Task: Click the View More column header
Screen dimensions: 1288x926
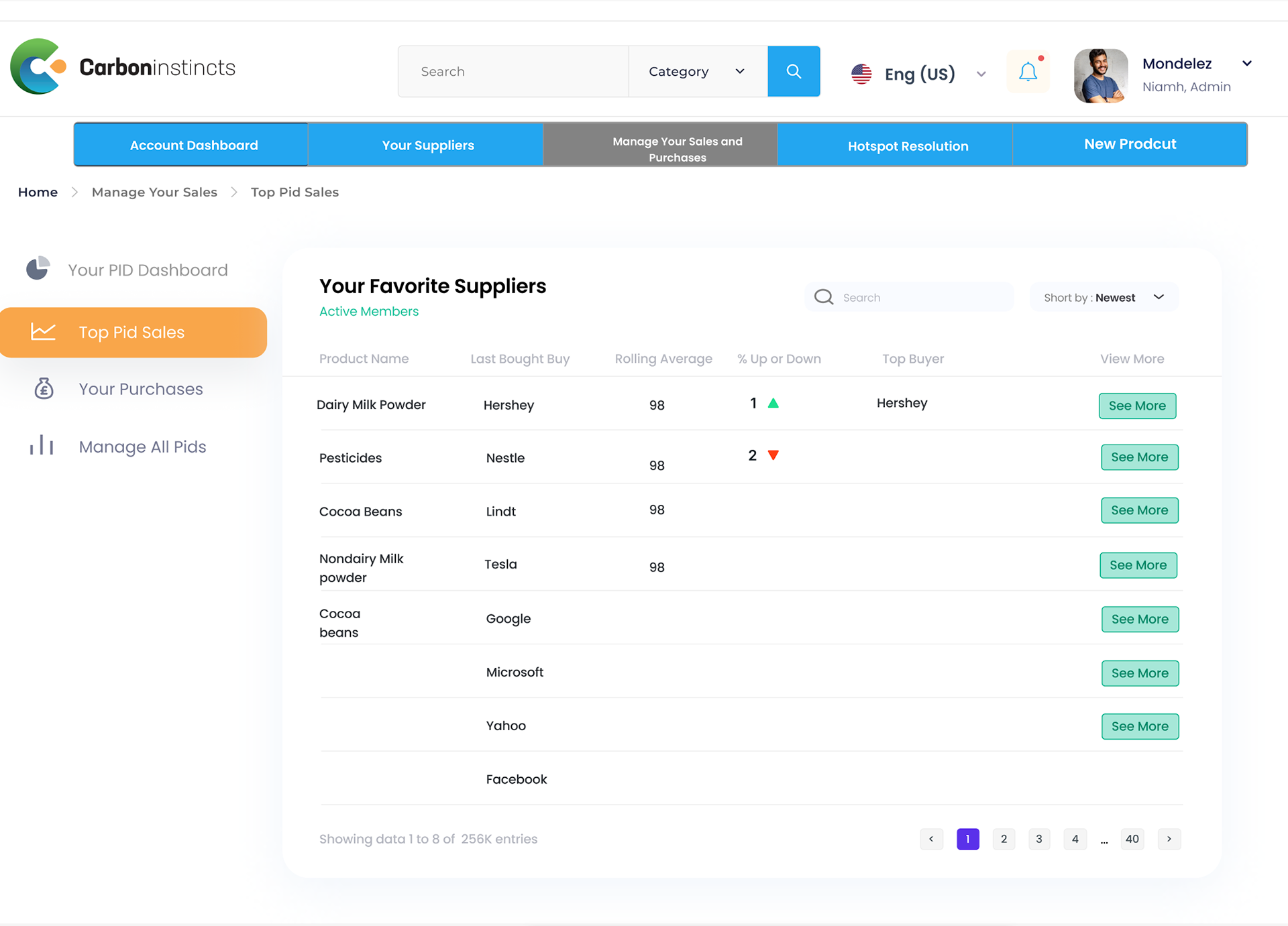Action: coord(1132,359)
